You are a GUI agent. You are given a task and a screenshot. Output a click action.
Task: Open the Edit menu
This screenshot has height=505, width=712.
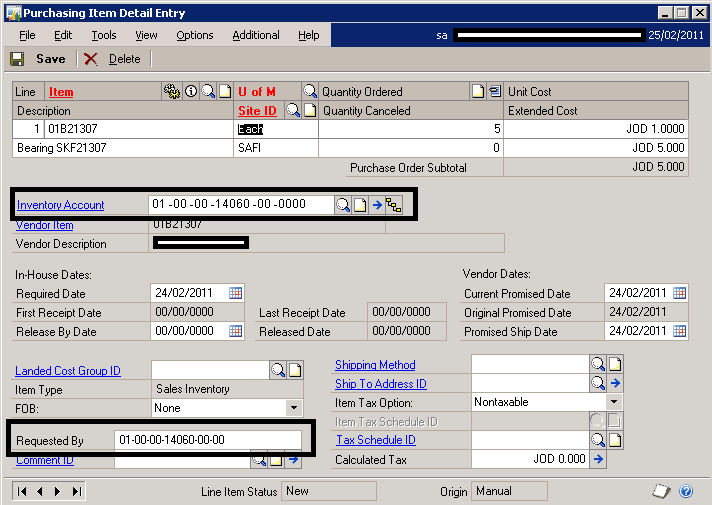63,35
